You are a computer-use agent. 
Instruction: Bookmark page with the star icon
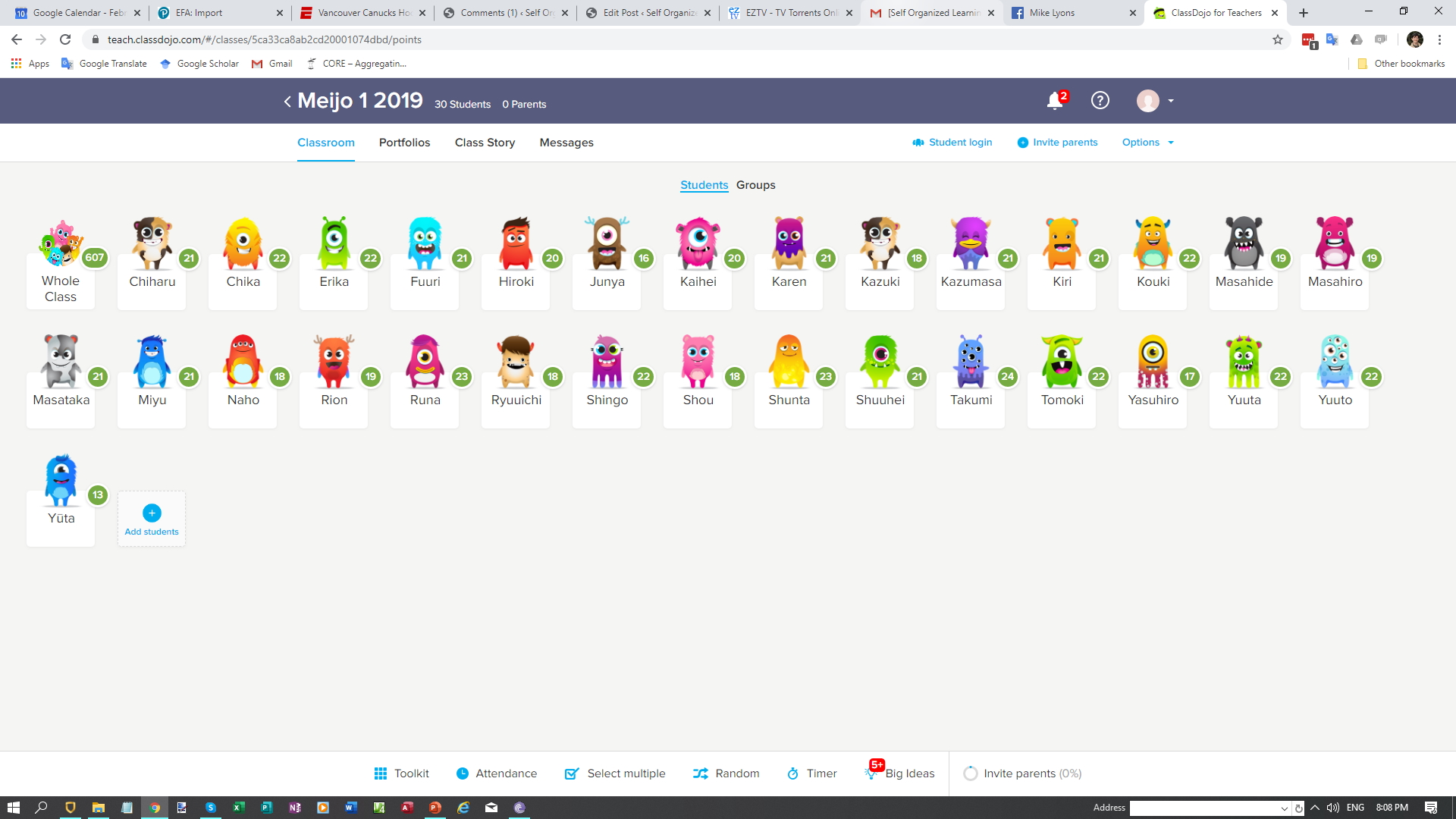point(1278,39)
